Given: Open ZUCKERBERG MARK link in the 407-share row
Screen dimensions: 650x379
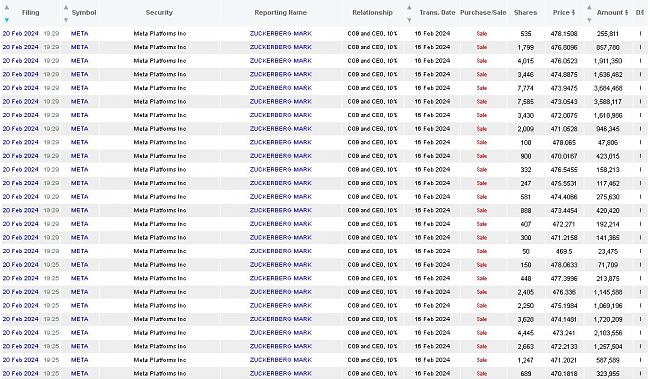Looking at the screenshot, I should (x=281, y=224).
